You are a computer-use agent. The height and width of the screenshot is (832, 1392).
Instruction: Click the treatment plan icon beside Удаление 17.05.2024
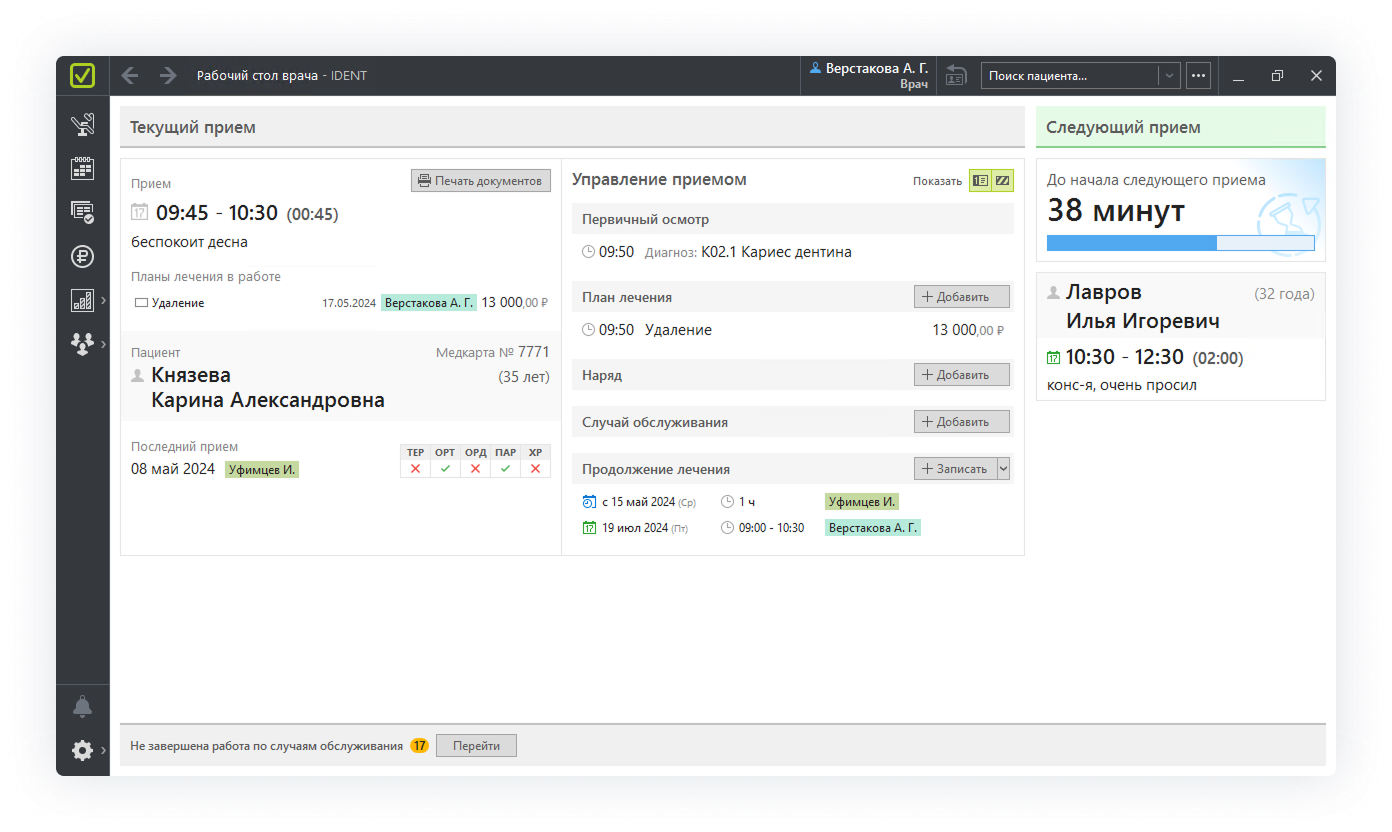[x=141, y=302]
